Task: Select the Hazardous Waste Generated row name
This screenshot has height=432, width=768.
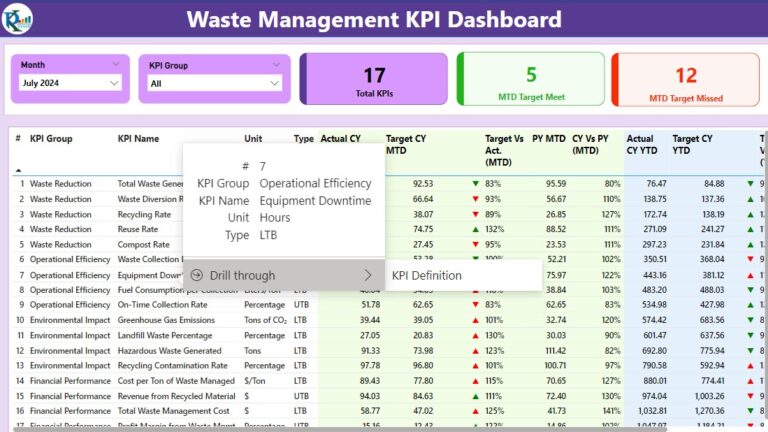Action: pos(169,351)
